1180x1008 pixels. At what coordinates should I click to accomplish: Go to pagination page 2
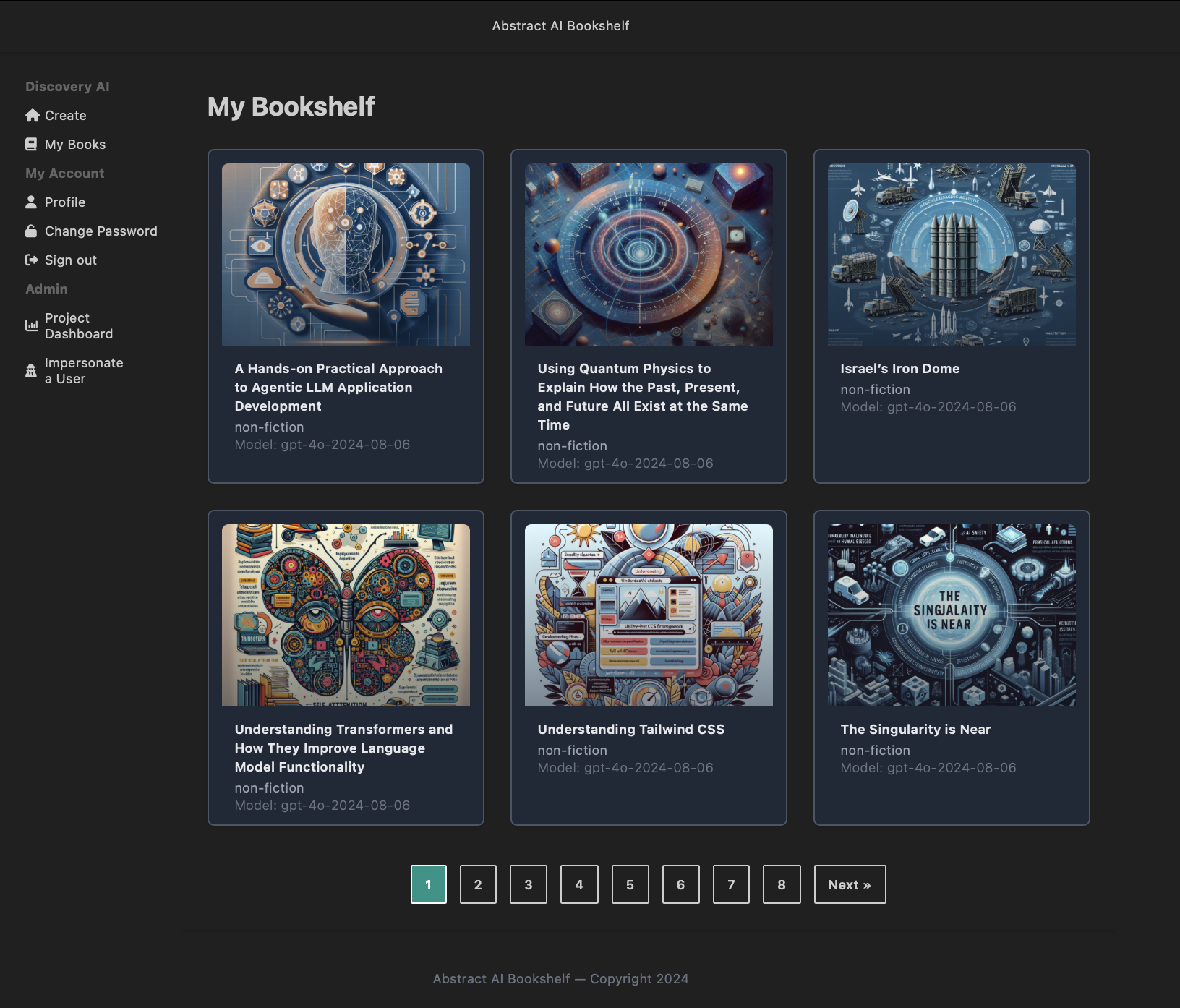(x=478, y=884)
